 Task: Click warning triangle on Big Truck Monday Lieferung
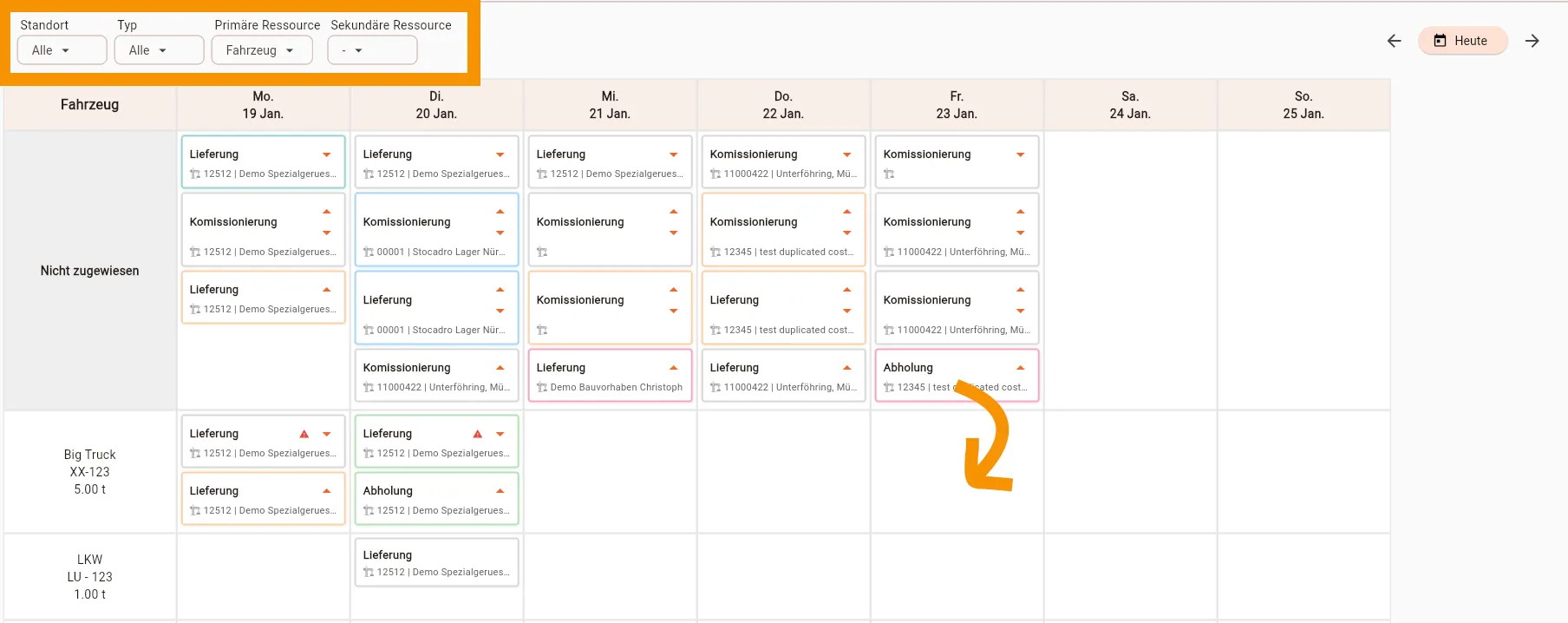[304, 434]
